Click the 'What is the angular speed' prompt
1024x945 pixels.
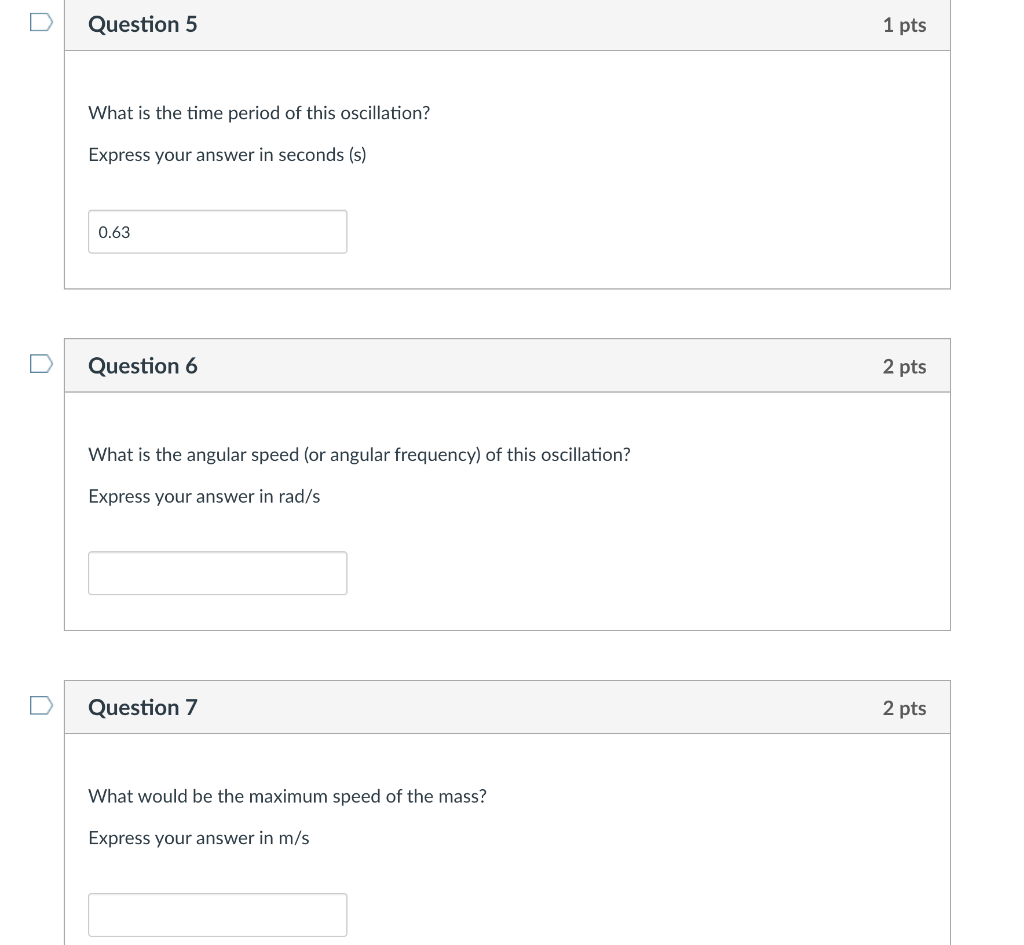[359, 455]
